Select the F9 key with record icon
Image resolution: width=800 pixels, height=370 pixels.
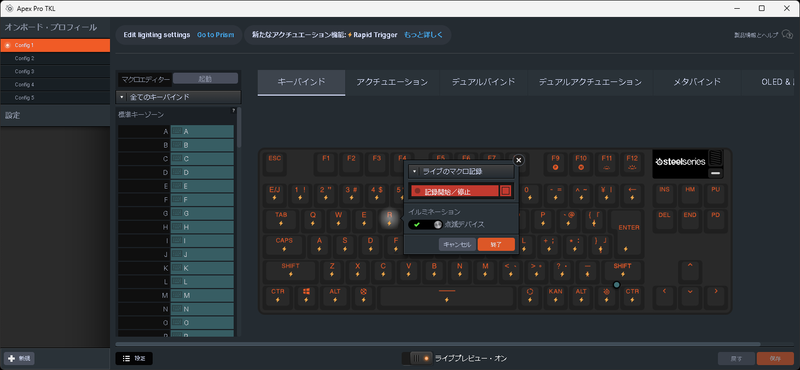(x=556, y=163)
